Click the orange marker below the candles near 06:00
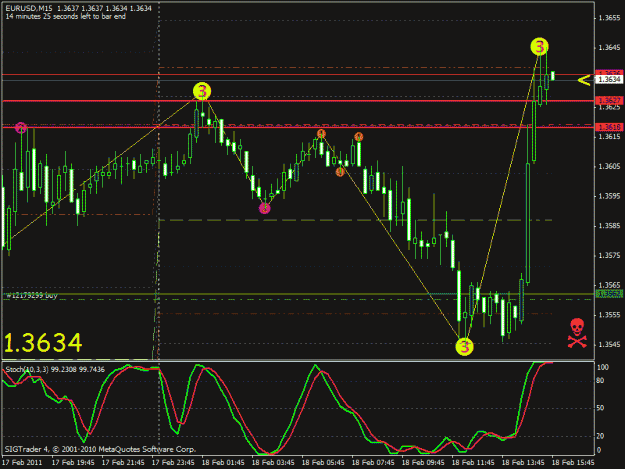Viewport: 625px width, 469px height. pos(340,172)
